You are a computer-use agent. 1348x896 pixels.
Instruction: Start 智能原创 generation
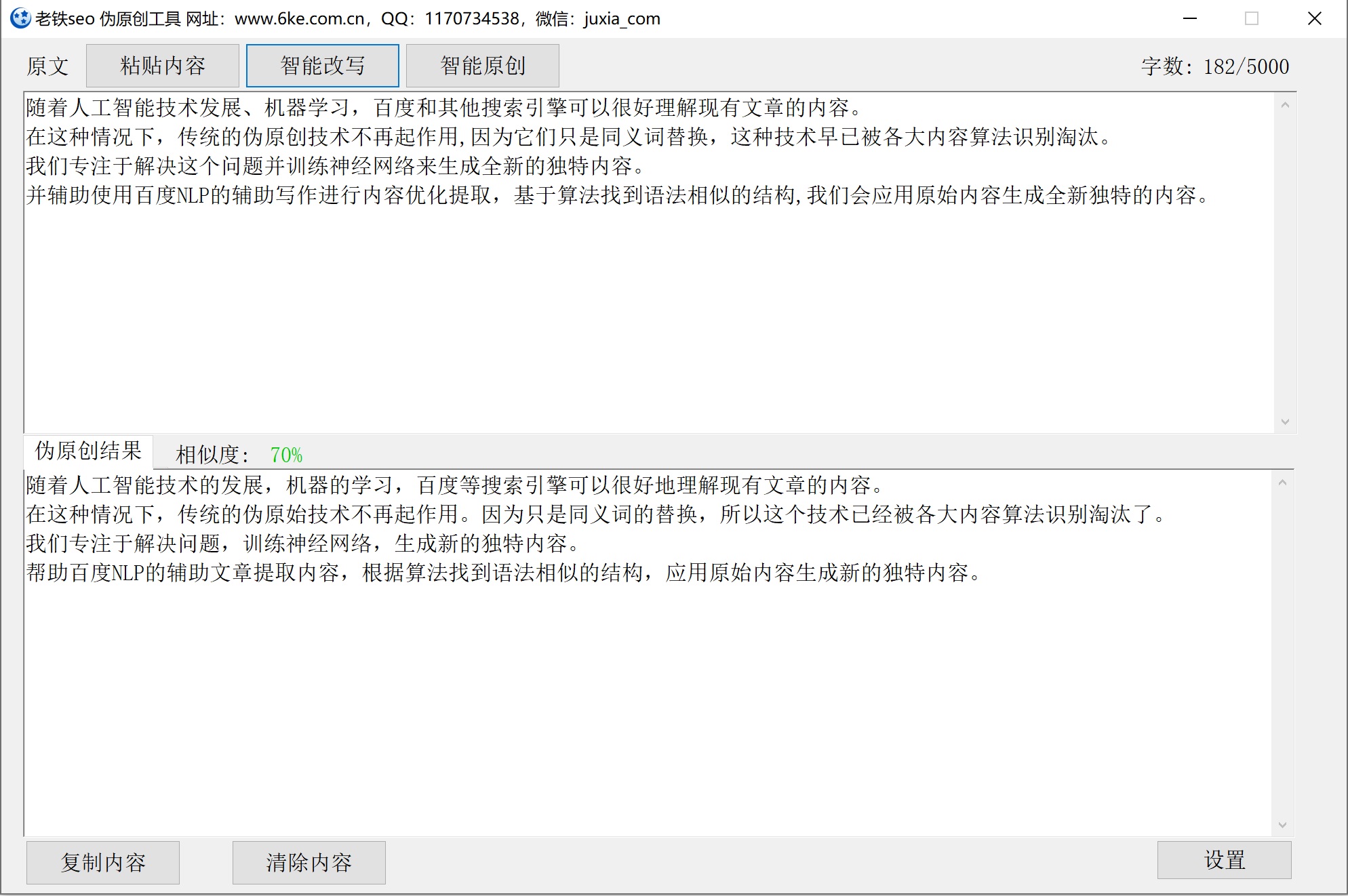point(483,66)
